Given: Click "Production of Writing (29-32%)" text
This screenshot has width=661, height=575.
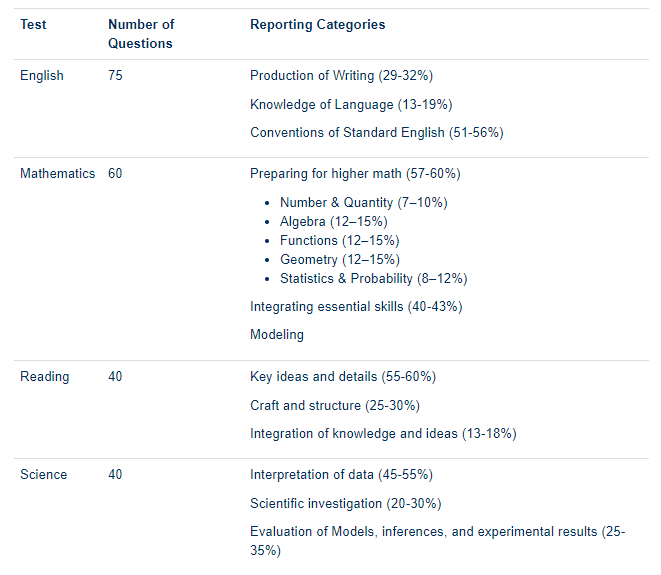Looking at the screenshot, I should tap(341, 76).
